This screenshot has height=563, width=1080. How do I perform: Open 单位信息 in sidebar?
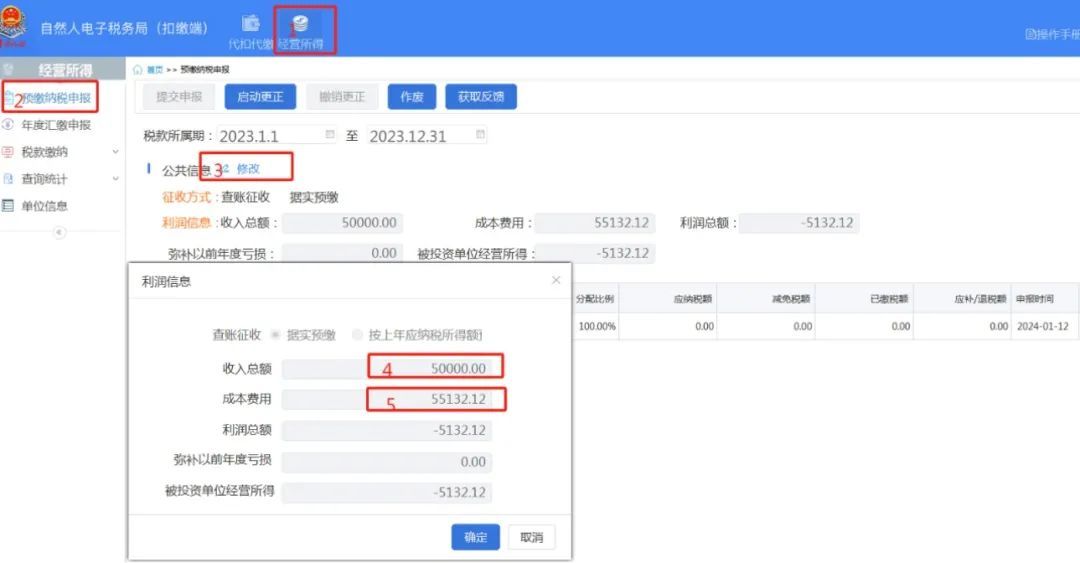44,205
